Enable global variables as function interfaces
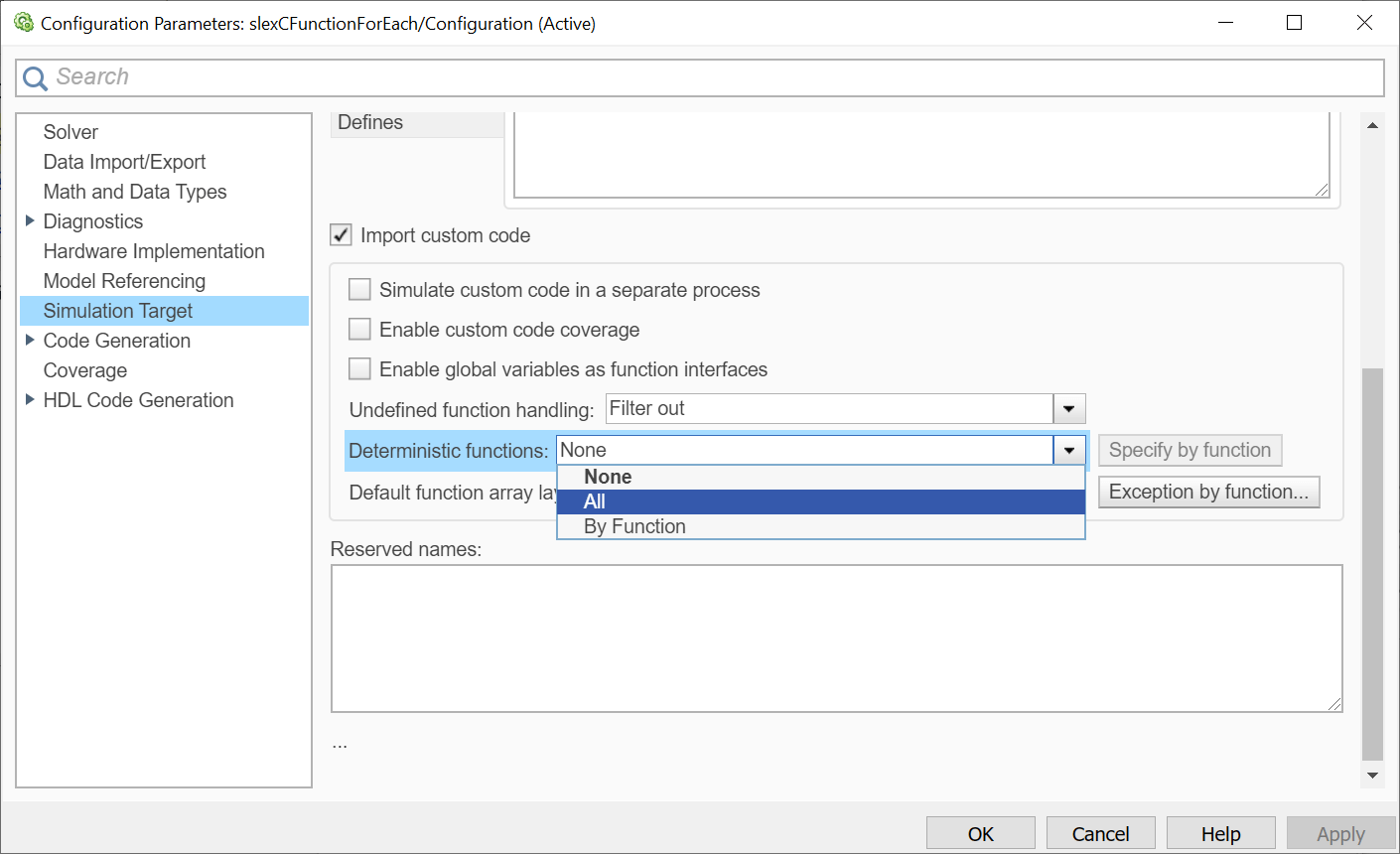Screen dimensions: 1400x854 [x=359, y=369]
